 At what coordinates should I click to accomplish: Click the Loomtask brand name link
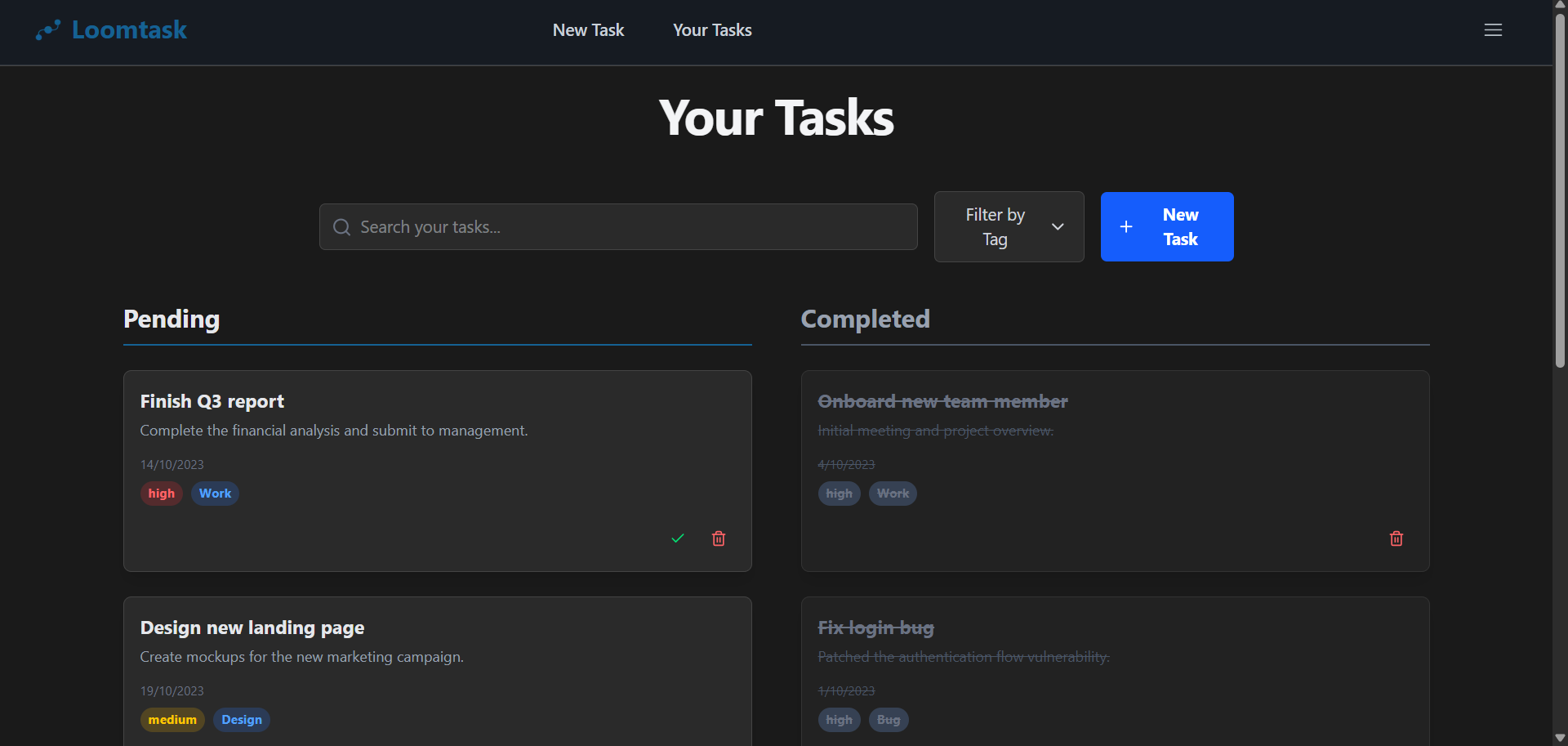[x=129, y=30]
